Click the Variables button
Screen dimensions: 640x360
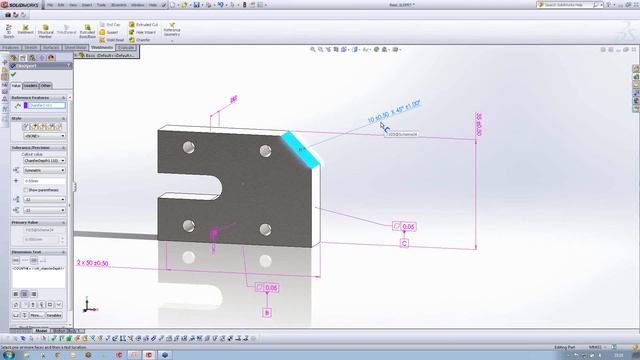(54, 316)
